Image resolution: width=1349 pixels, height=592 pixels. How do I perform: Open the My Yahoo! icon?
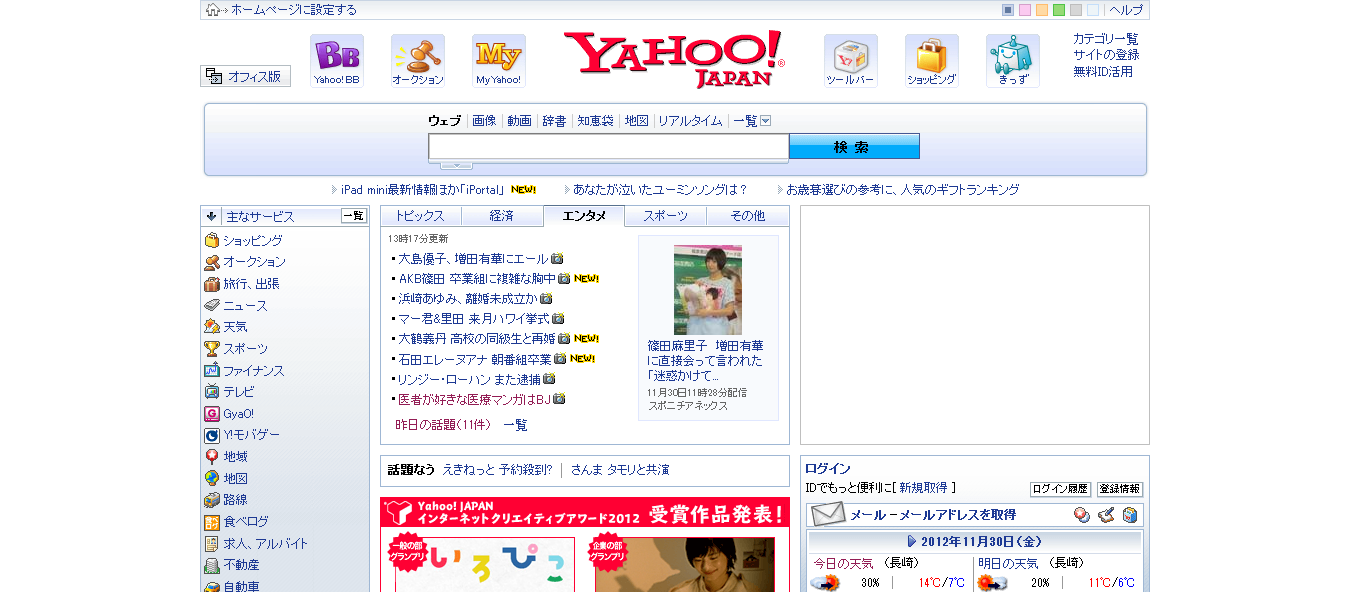click(x=498, y=61)
